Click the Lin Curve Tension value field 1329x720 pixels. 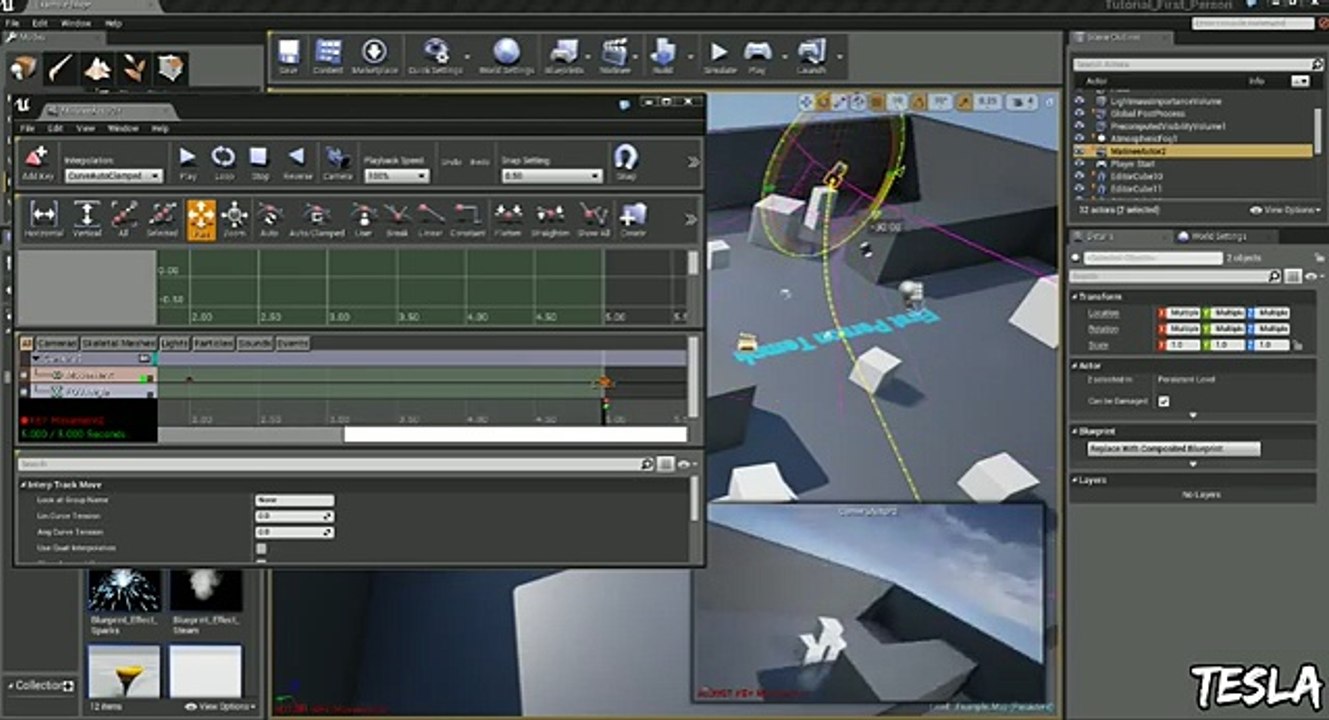(x=295, y=516)
